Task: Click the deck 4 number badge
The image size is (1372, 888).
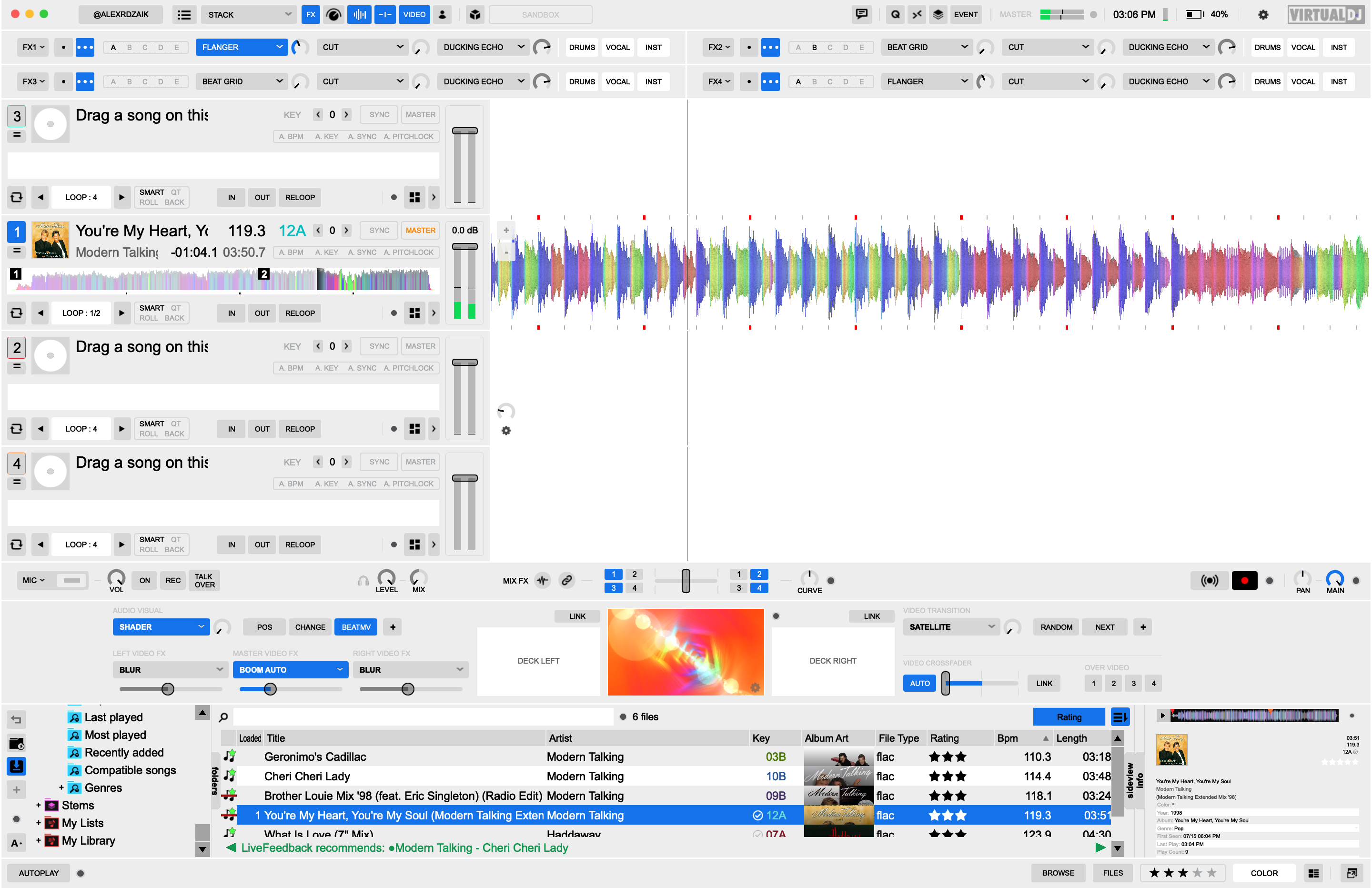Action: point(17,463)
